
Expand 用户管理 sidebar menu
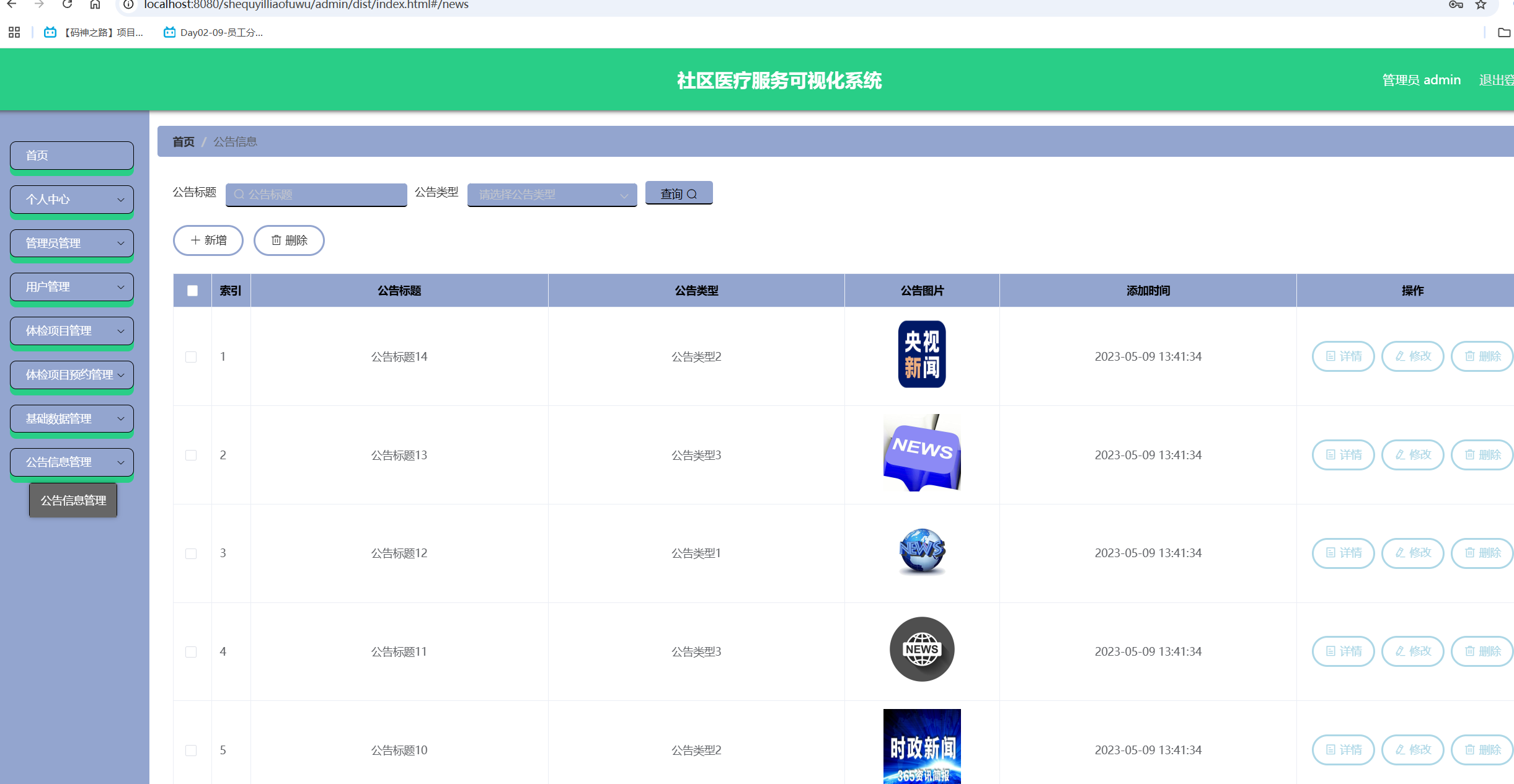click(72, 287)
